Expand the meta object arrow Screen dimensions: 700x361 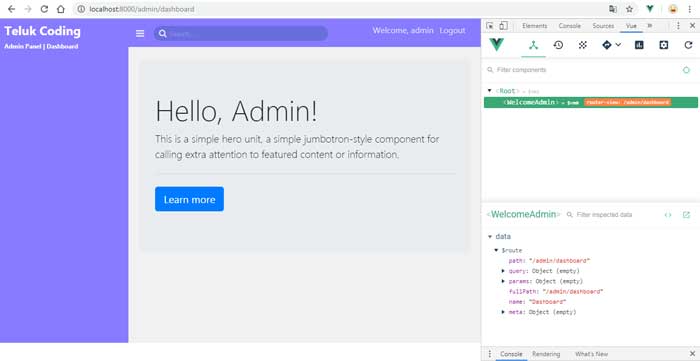point(503,312)
